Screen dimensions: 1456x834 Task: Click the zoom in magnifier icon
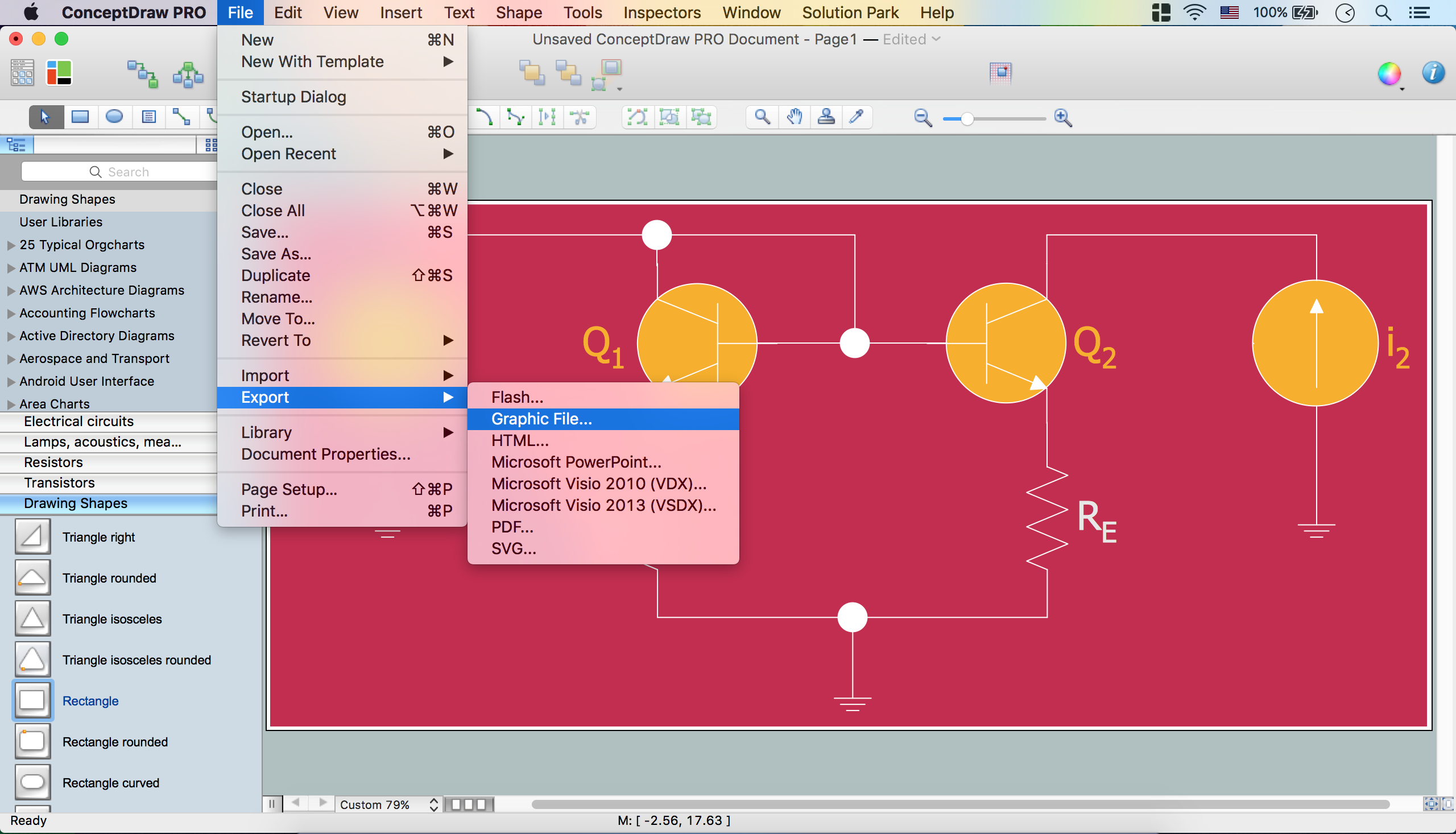click(1063, 117)
